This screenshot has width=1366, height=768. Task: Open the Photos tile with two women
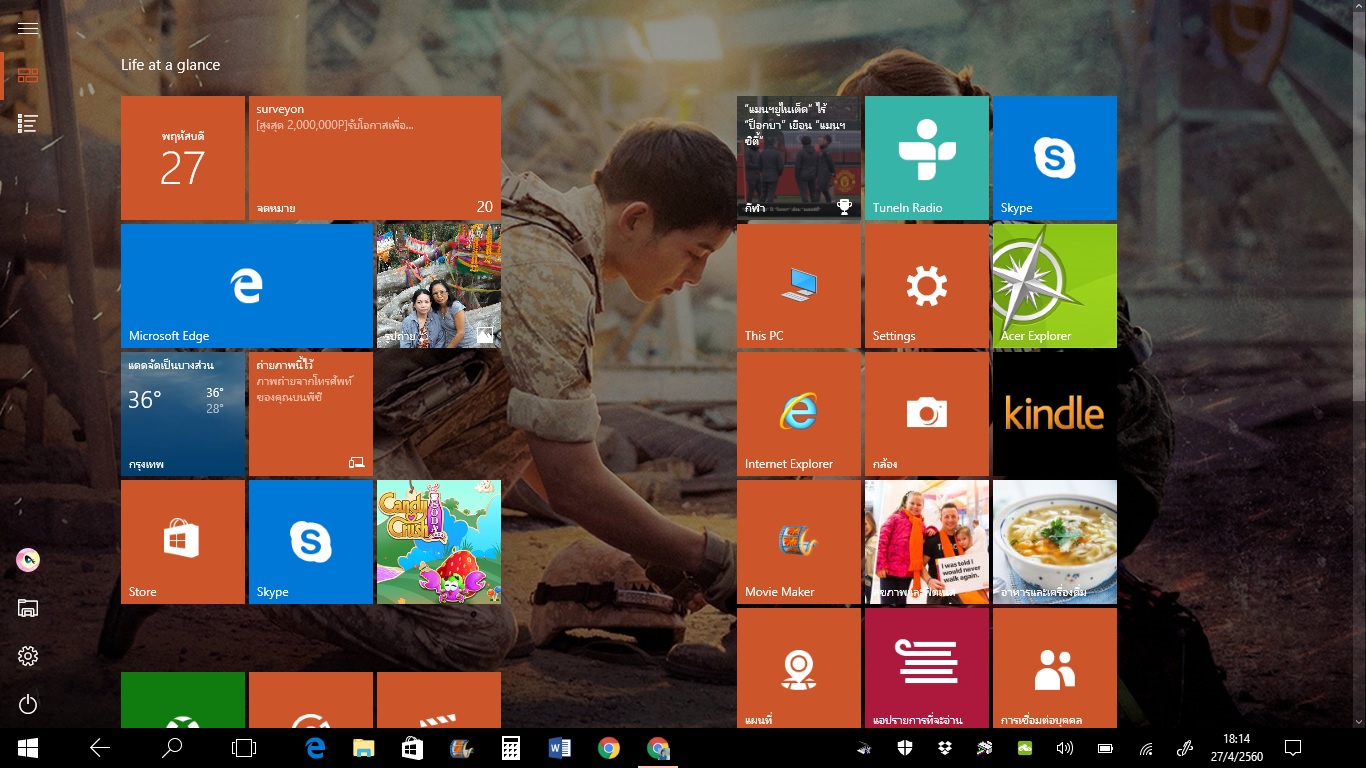[439, 286]
